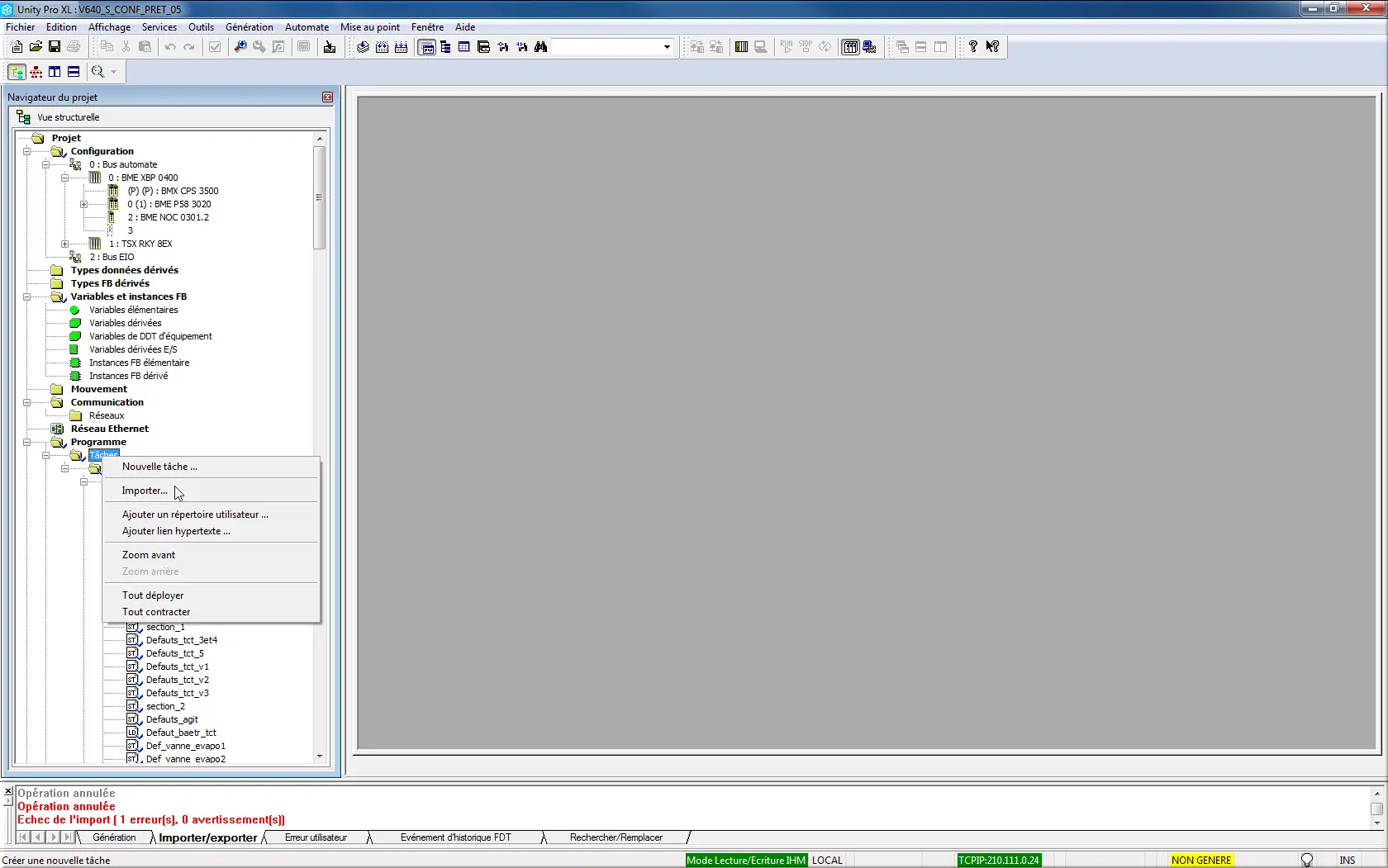Click the Rebuild all project icon
Viewport: 1388px width, 868px height.
401,47
